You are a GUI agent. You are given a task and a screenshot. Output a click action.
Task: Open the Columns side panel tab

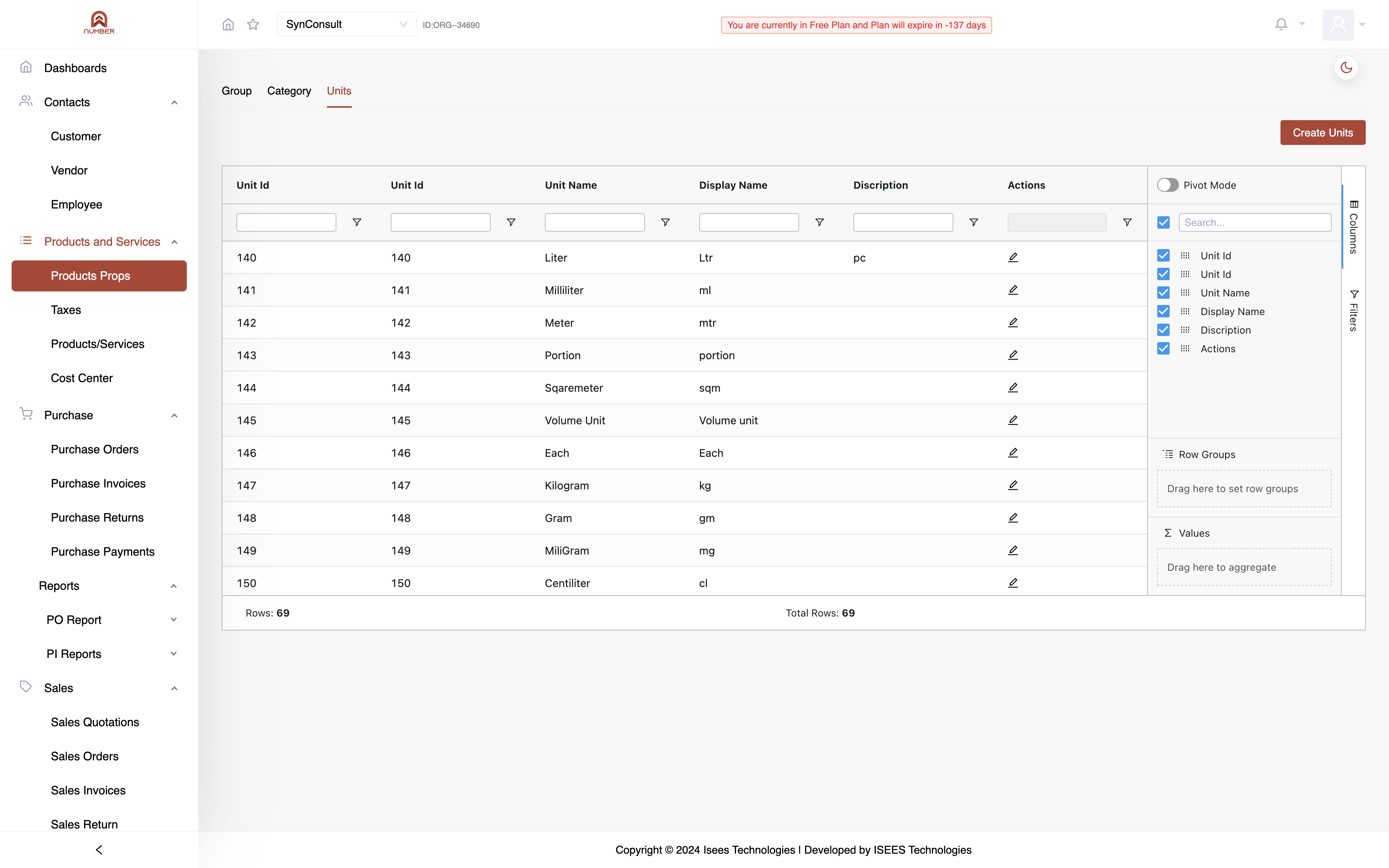click(x=1353, y=227)
